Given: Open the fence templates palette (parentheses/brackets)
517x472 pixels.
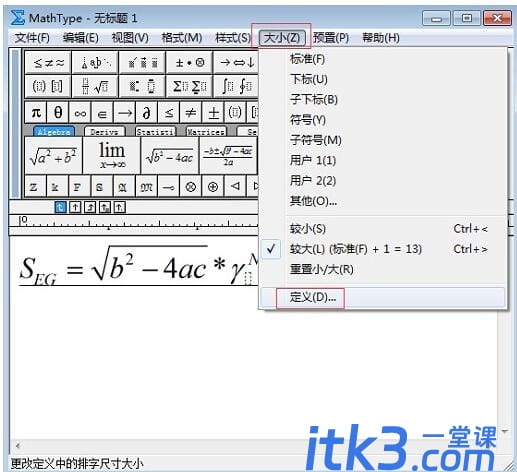Looking at the screenshot, I should [48, 86].
